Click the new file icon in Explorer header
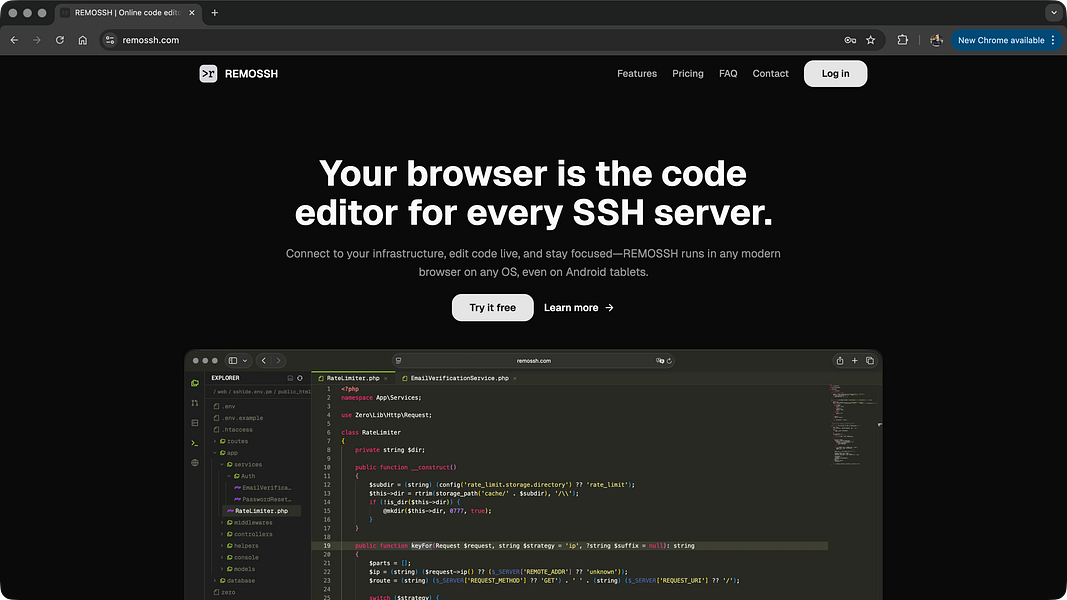The image size is (1067, 600). (x=290, y=377)
